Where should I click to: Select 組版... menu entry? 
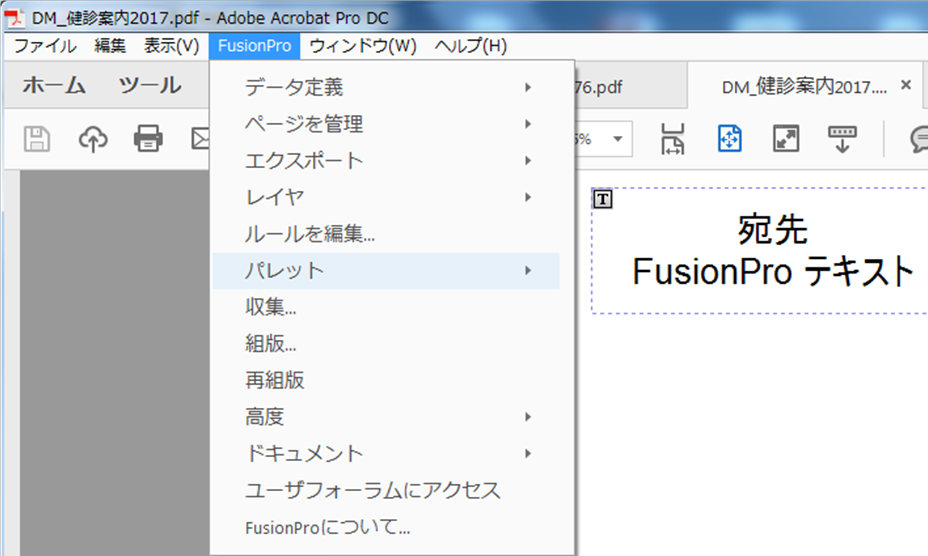[271, 343]
